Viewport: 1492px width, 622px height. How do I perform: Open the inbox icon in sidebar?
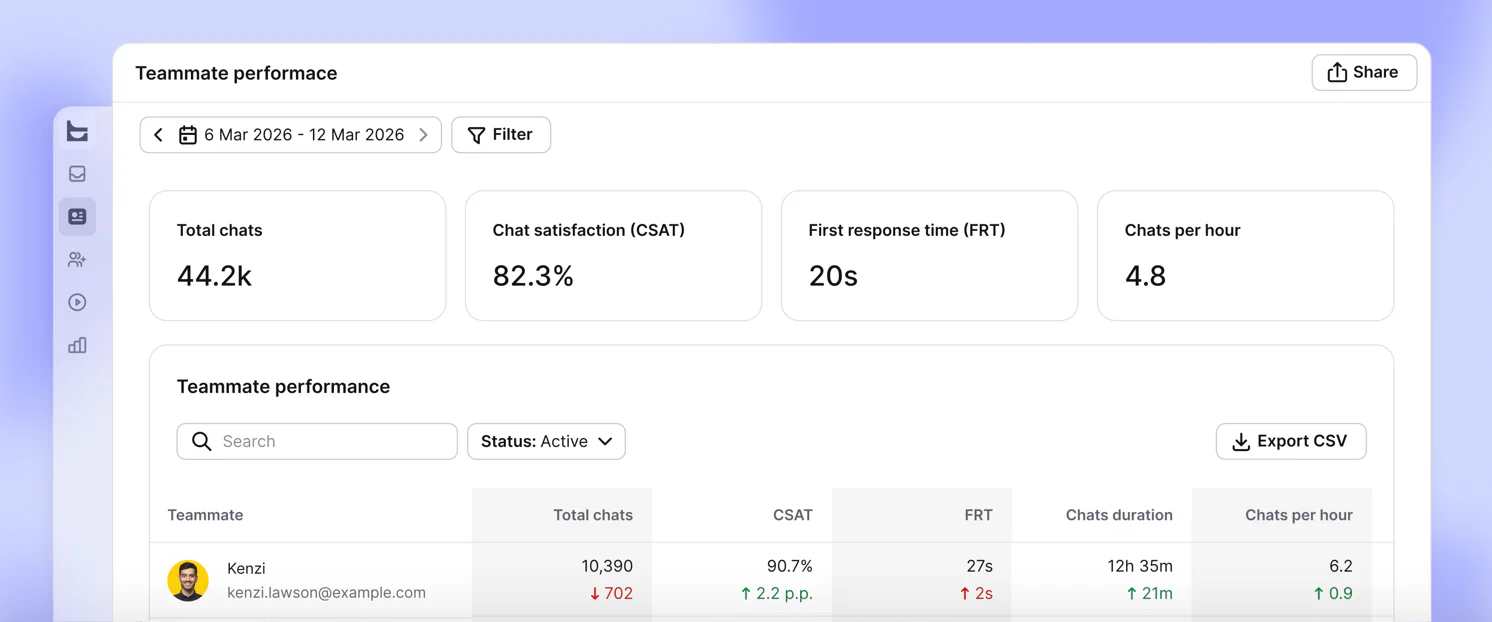point(77,174)
